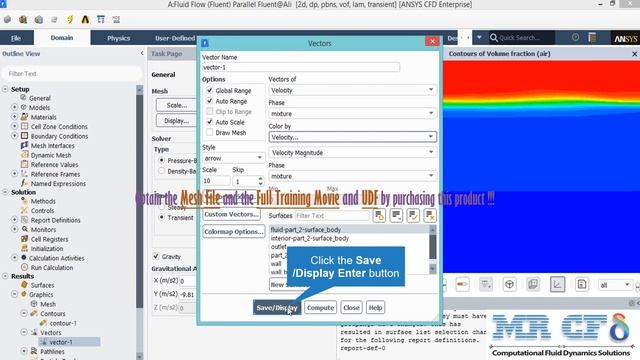Click the Close button in Vectors dialog
Image resolution: width=640 pixels, height=360 pixels.
pos(351,307)
